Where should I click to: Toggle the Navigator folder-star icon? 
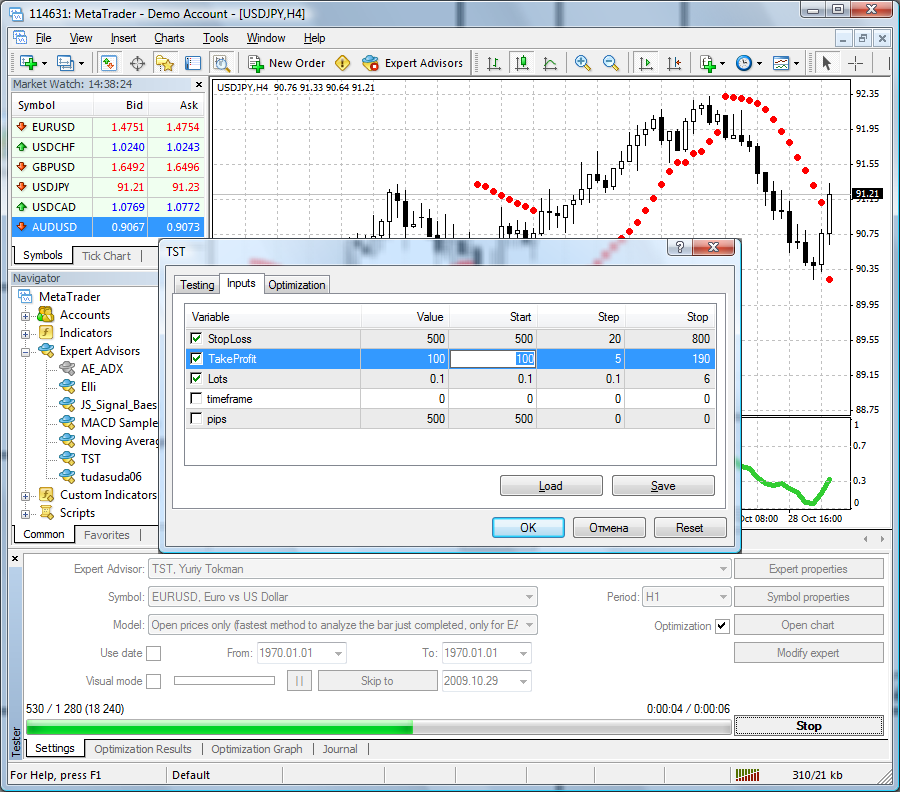click(x=165, y=63)
